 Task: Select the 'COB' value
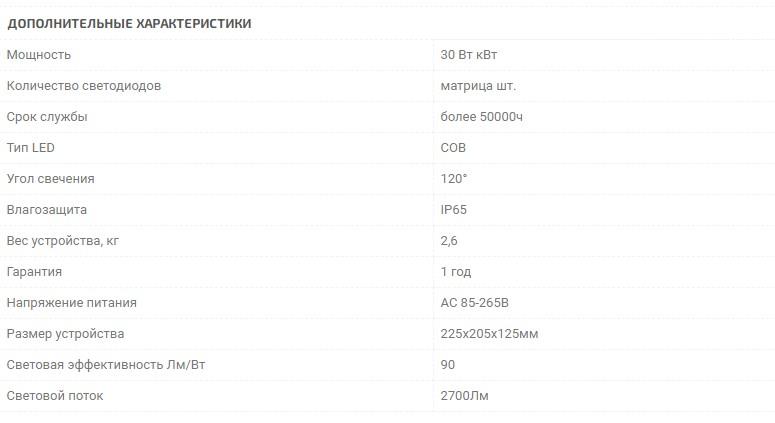coord(453,148)
